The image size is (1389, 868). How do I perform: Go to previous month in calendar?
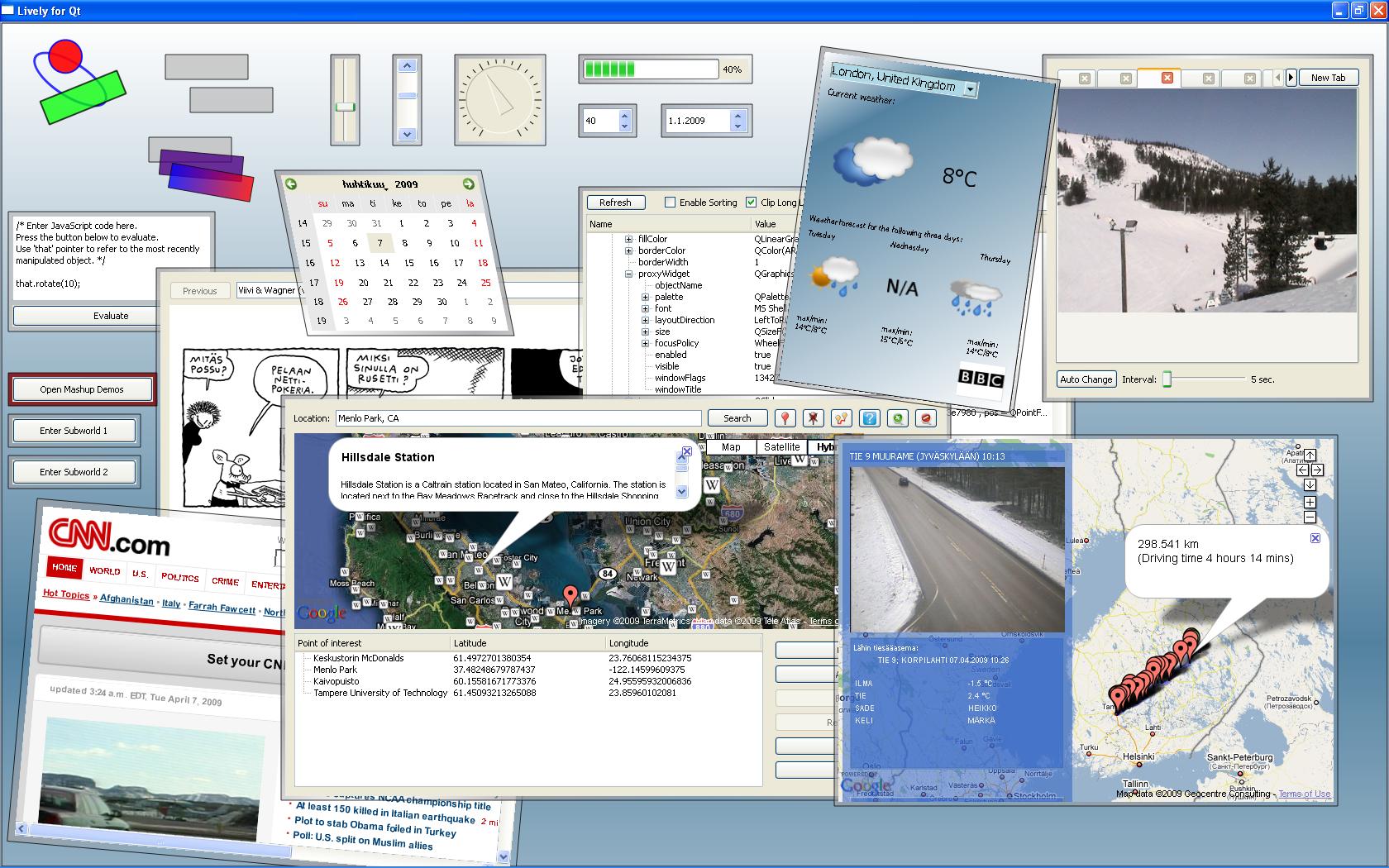tap(291, 184)
